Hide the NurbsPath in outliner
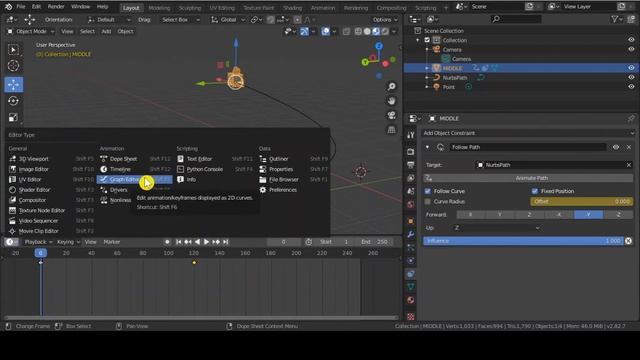The width and height of the screenshot is (640, 360). pos(631,78)
